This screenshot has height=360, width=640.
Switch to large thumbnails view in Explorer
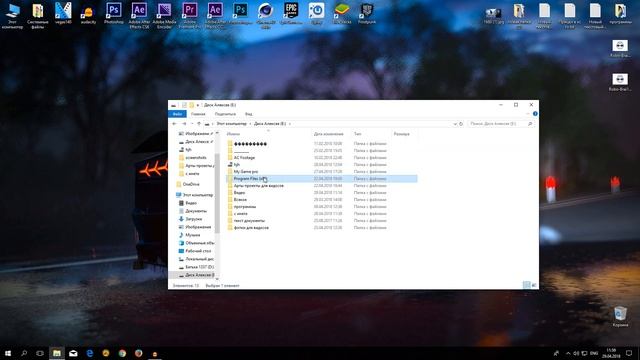533,285
